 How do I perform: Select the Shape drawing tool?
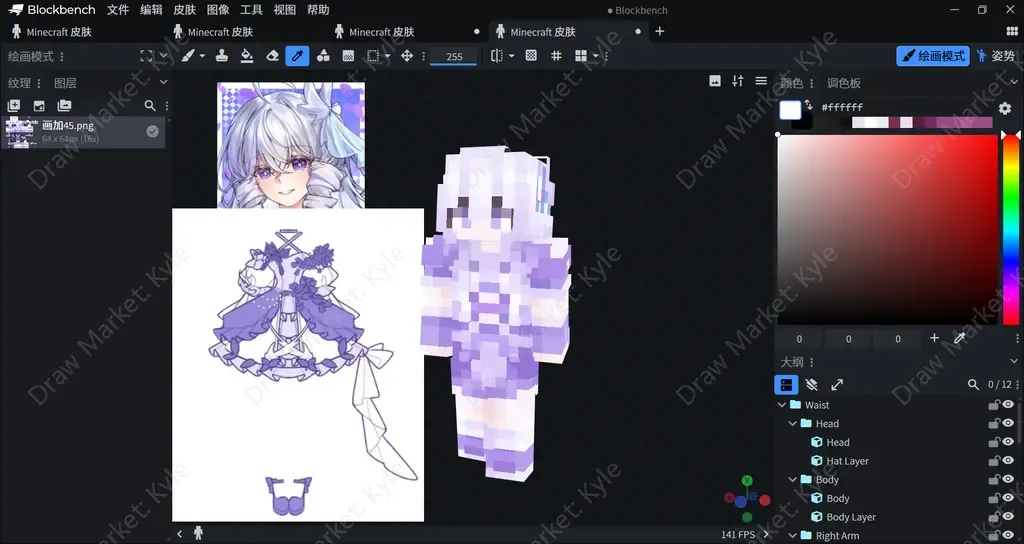click(323, 56)
